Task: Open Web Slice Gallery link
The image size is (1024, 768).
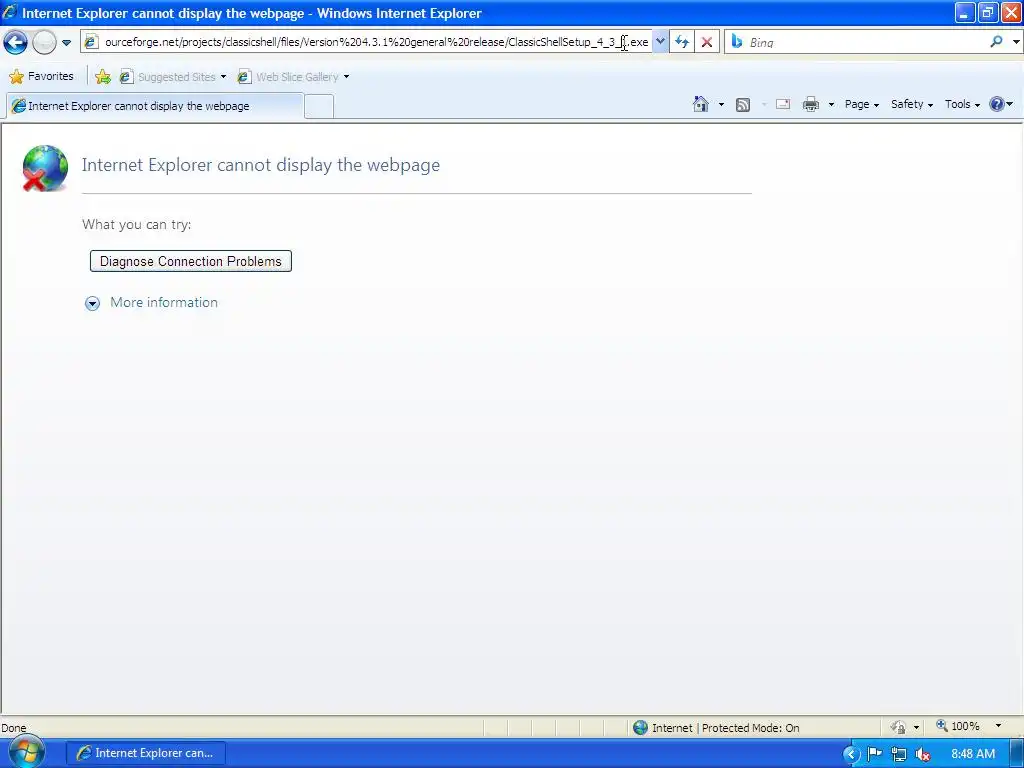Action: click(288, 77)
